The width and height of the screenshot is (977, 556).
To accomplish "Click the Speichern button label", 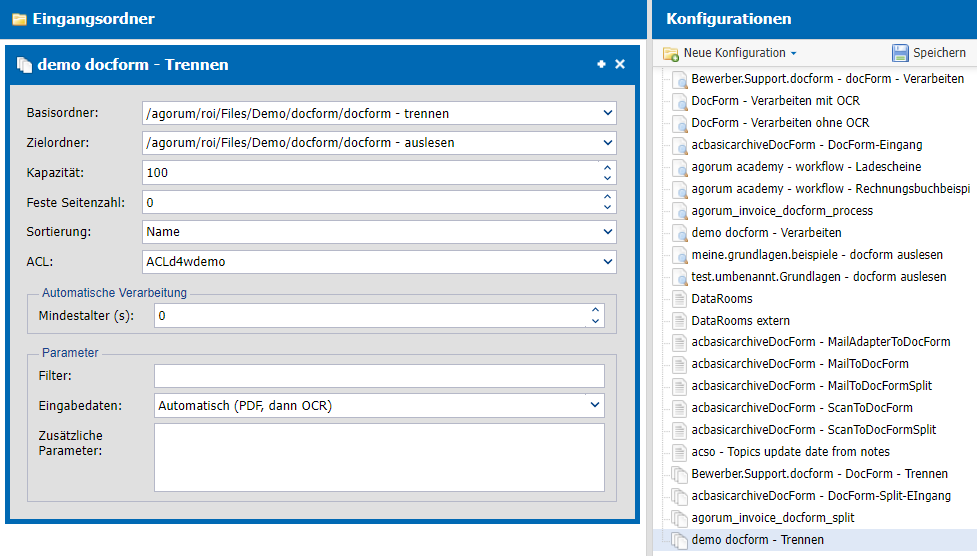I will [939, 53].
